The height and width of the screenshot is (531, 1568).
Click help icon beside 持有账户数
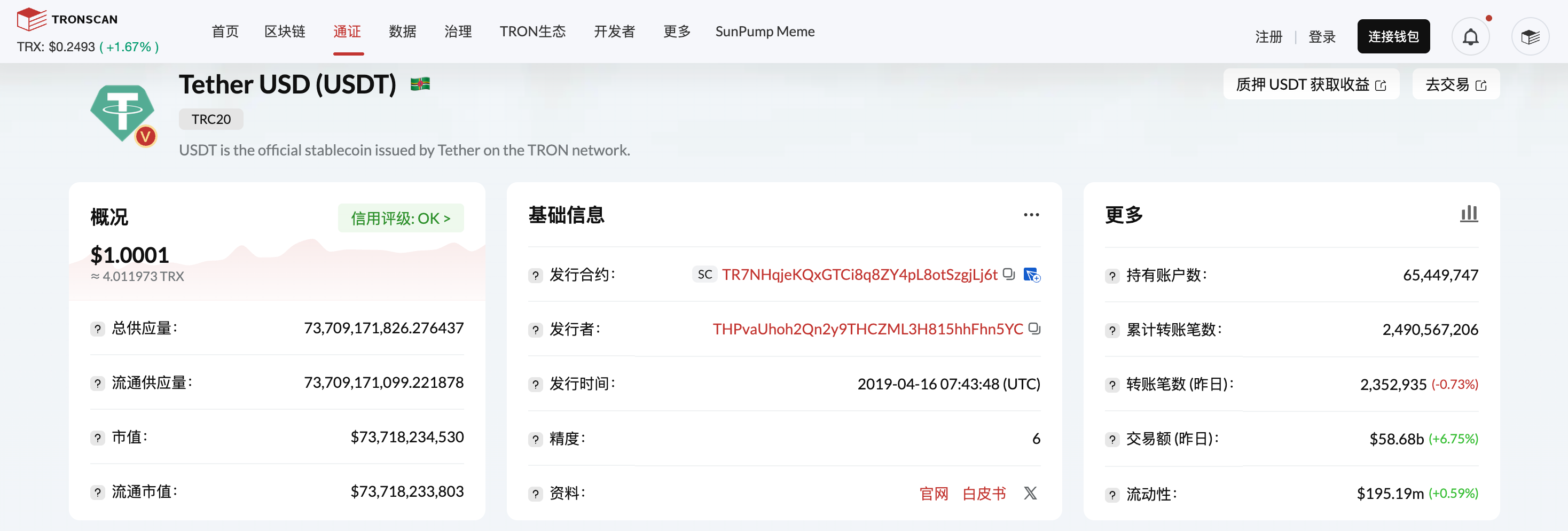(x=1112, y=276)
